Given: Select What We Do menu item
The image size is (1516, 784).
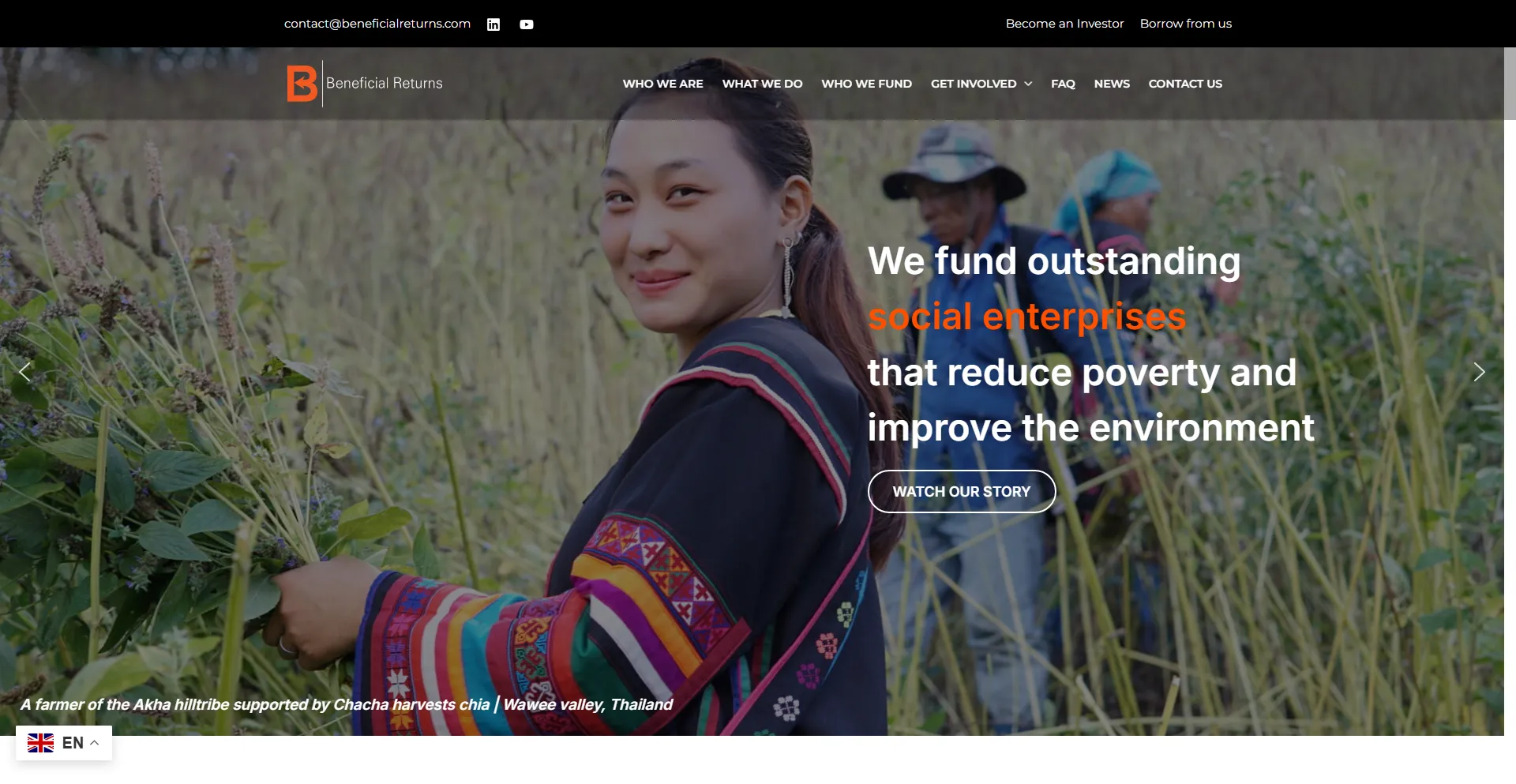Looking at the screenshot, I should 762,84.
